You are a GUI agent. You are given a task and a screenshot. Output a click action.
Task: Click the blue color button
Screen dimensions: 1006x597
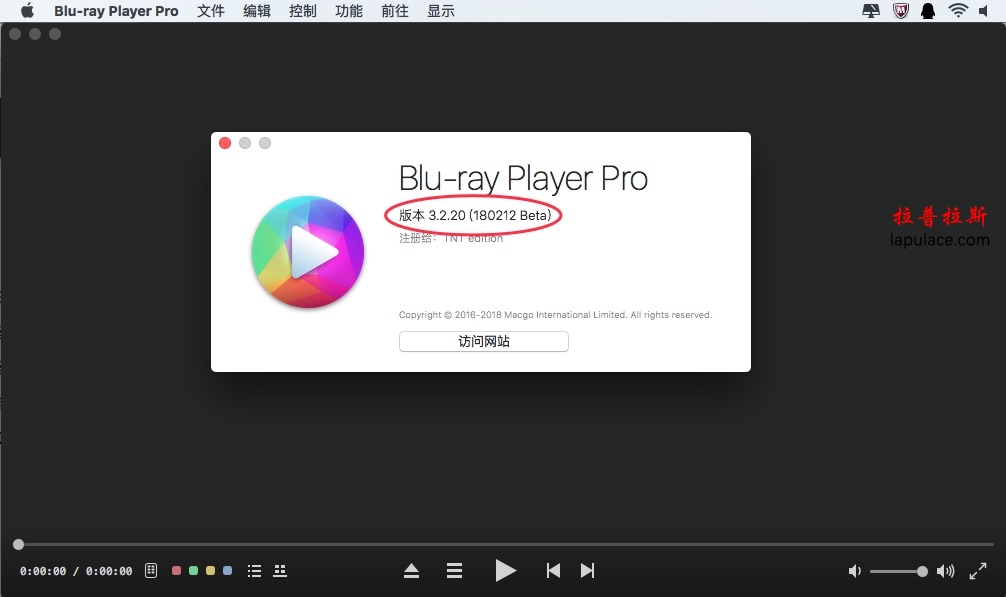tap(227, 571)
